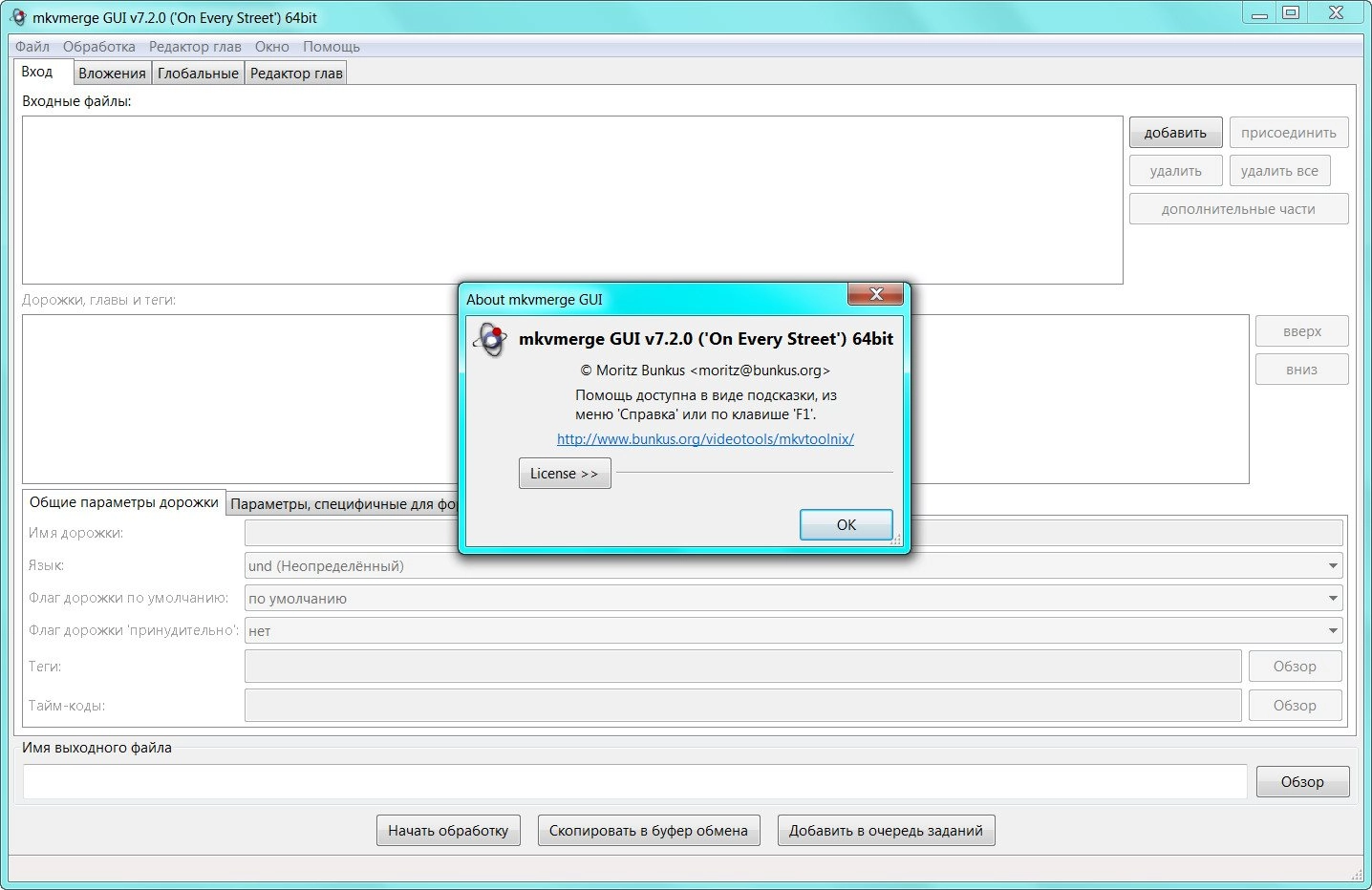The width and height of the screenshot is (1372, 890).
Task: Close the main mkvmerge GUI window
Action: [1336, 13]
